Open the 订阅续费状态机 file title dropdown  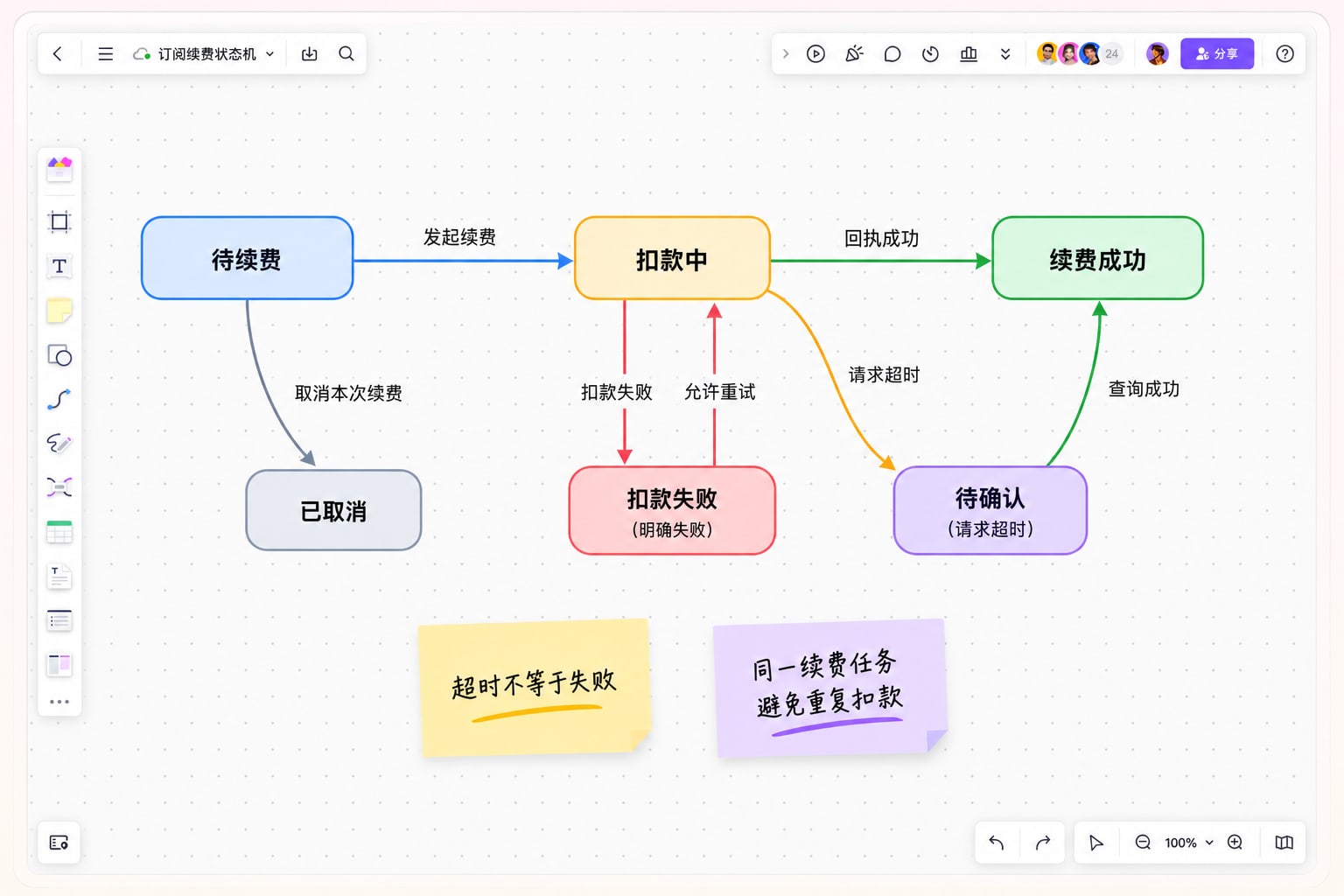pos(204,54)
